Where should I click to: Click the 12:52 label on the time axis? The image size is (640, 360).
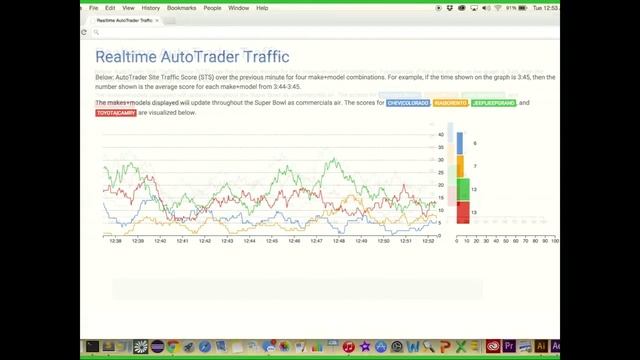tap(428, 241)
